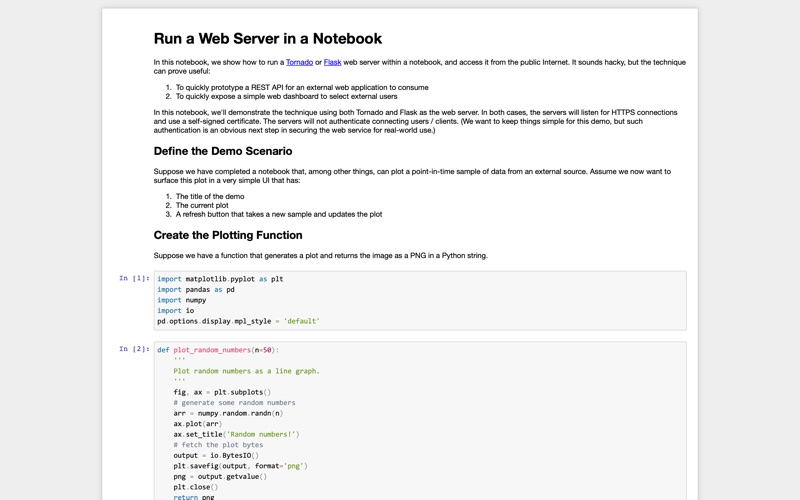Place cursor on the 'import numpy' line
The width and height of the screenshot is (800, 500).
tap(182, 300)
